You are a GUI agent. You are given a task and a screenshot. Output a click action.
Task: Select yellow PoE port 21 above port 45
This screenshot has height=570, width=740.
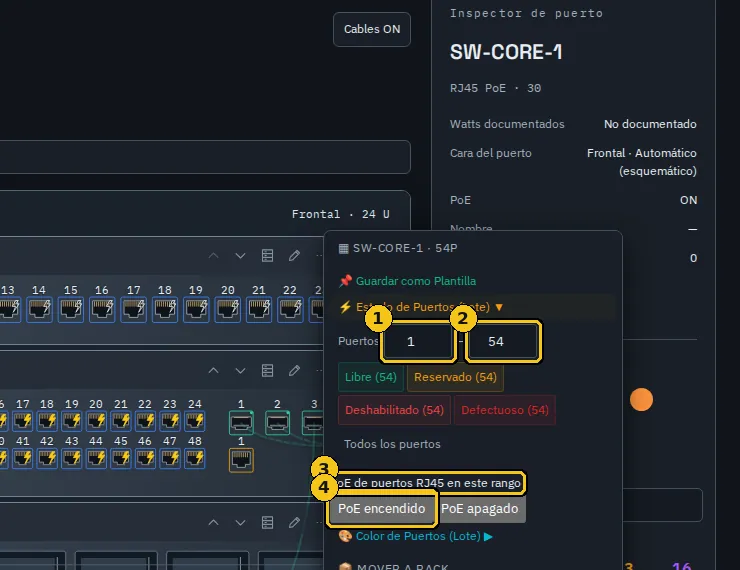click(121, 421)
